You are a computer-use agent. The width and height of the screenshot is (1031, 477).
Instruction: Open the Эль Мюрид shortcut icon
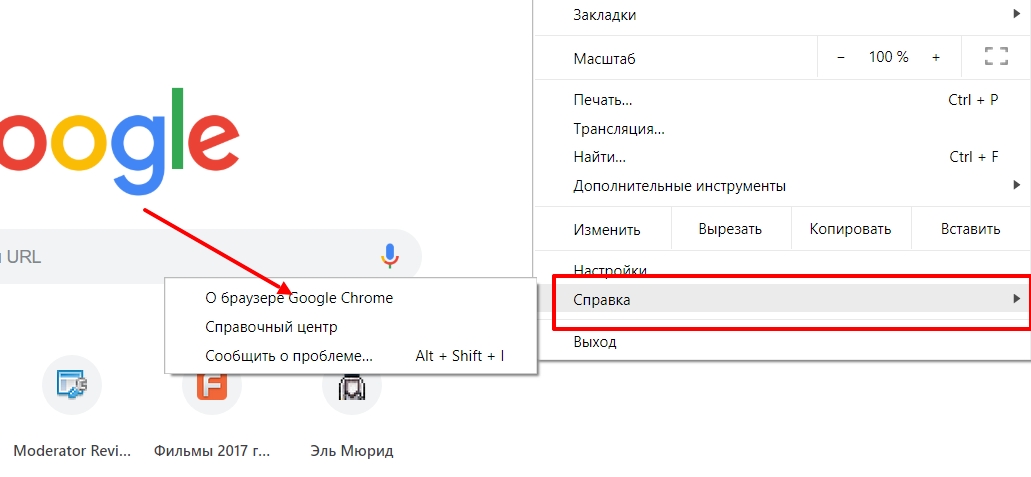point(352,385)
